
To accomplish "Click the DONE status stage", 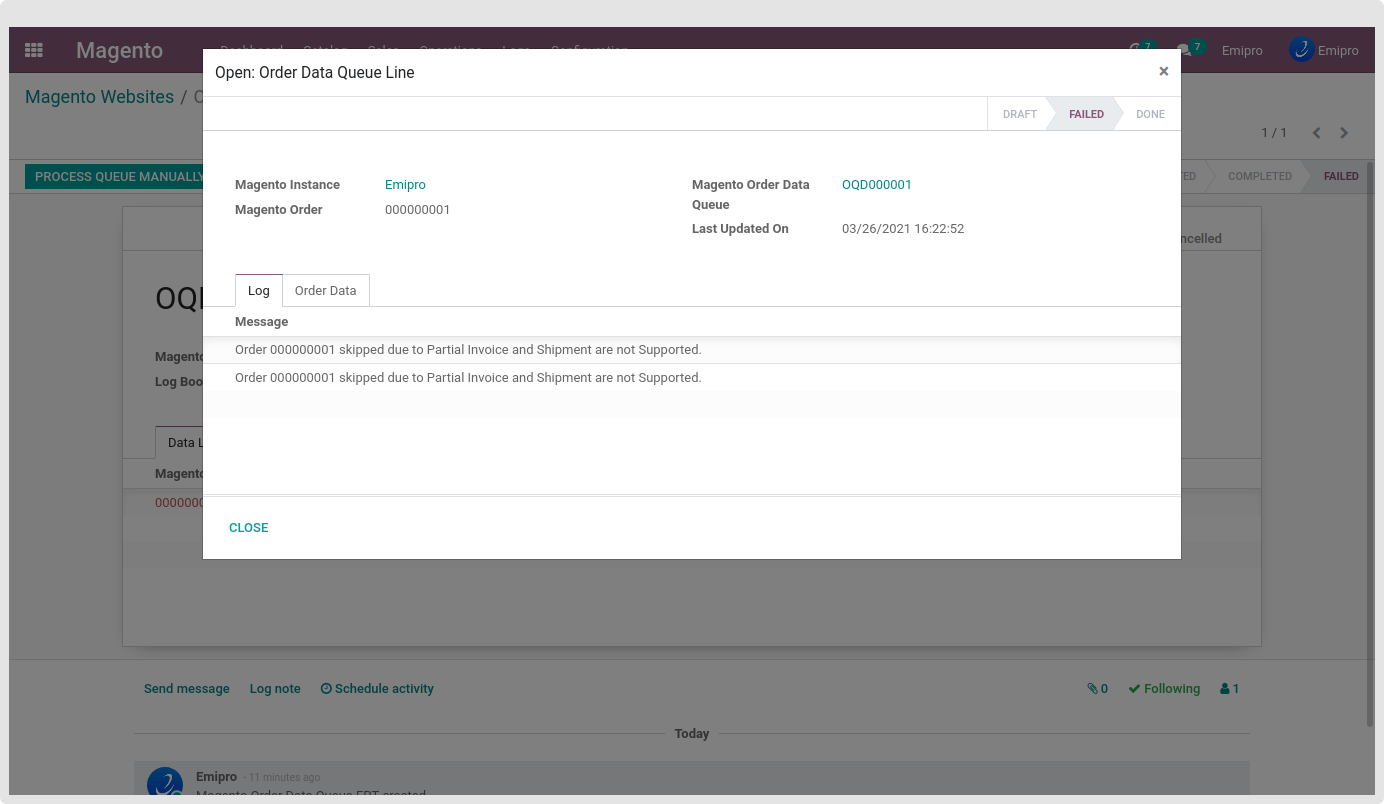I will [x=1149, y=114].
